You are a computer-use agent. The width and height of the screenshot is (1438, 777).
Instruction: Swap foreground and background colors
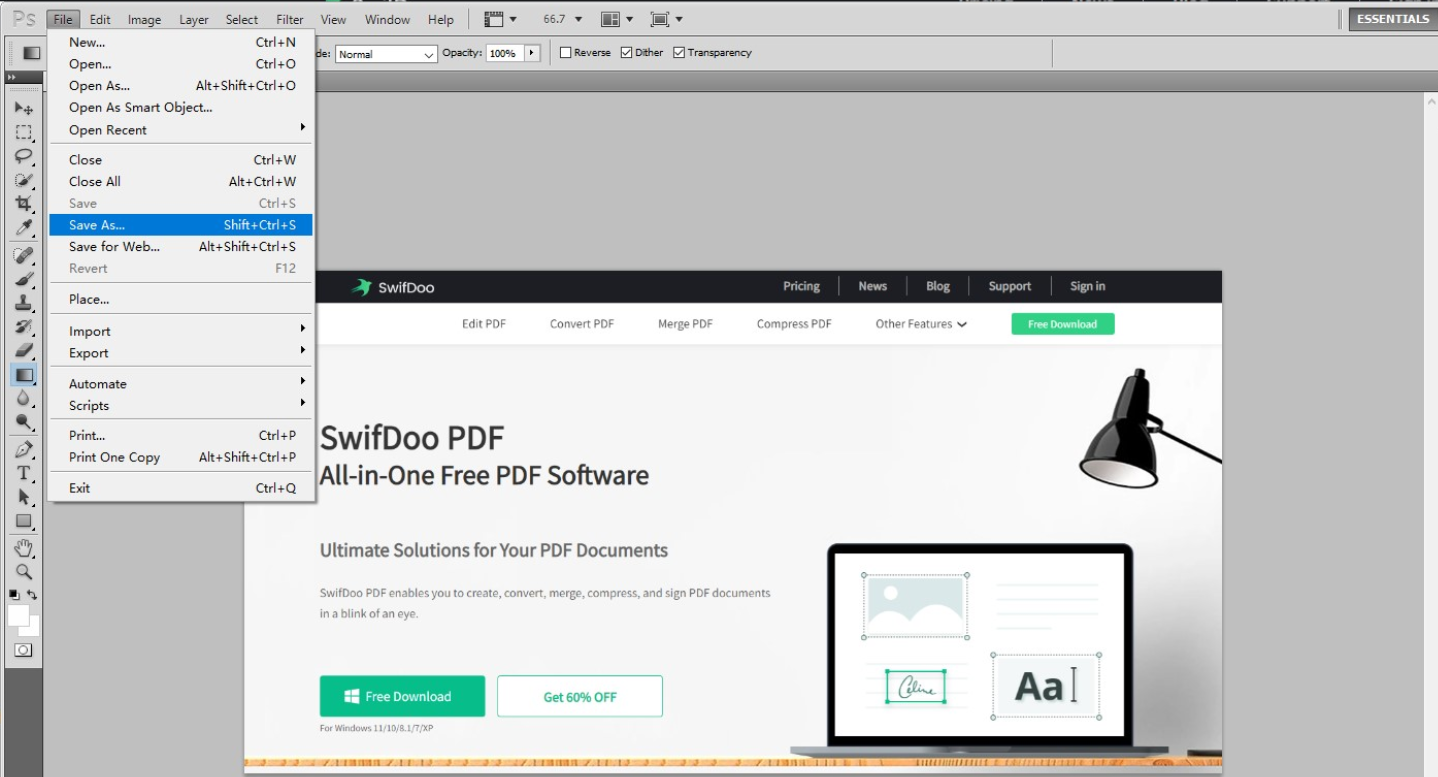click(32, 594)
